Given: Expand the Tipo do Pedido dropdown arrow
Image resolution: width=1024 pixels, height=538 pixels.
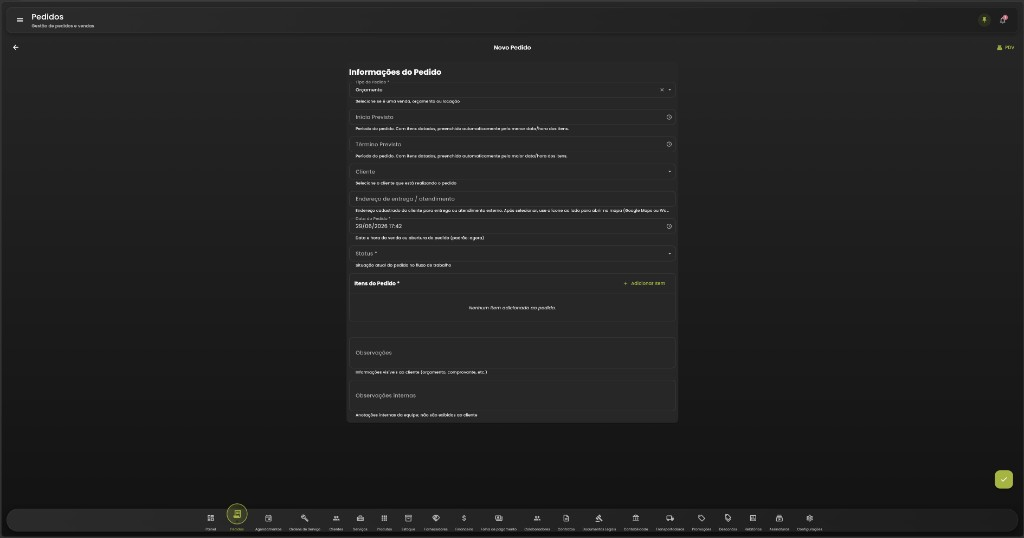Looking at the screenshot, I should (x=669, y=90).
